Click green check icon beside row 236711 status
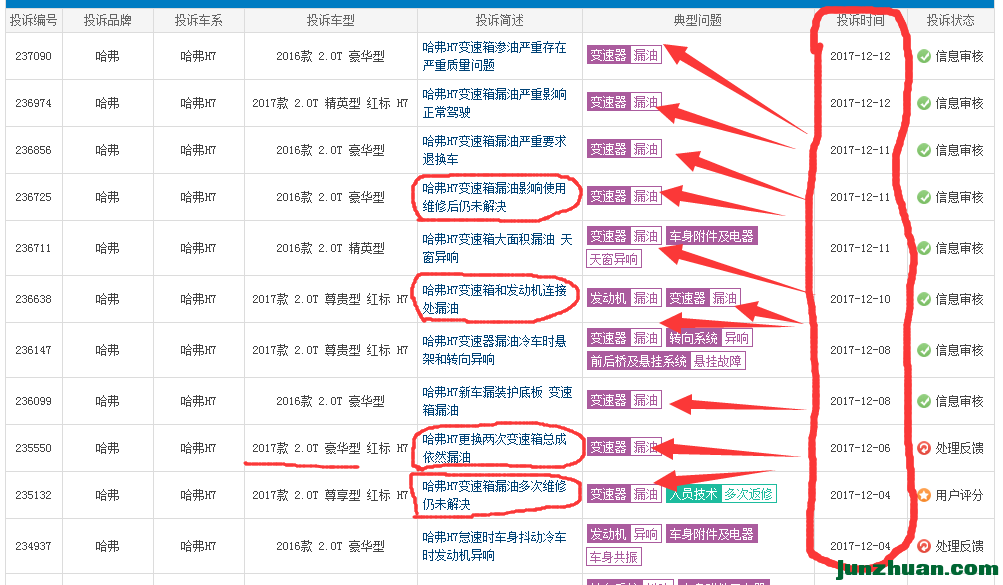This screenshot has height=585, width=1003. pos(924,248)
